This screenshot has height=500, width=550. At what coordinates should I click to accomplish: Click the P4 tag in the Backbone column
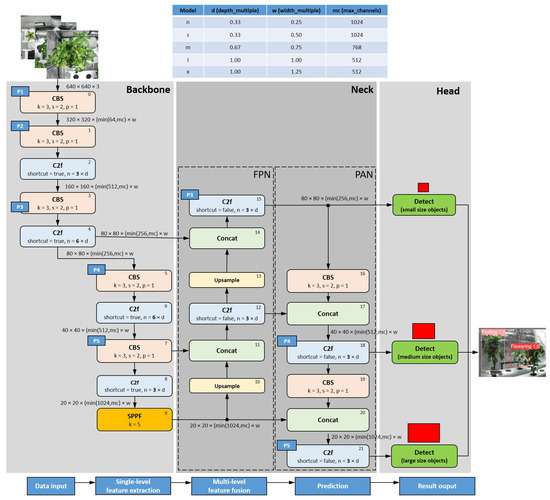(96, 269)
